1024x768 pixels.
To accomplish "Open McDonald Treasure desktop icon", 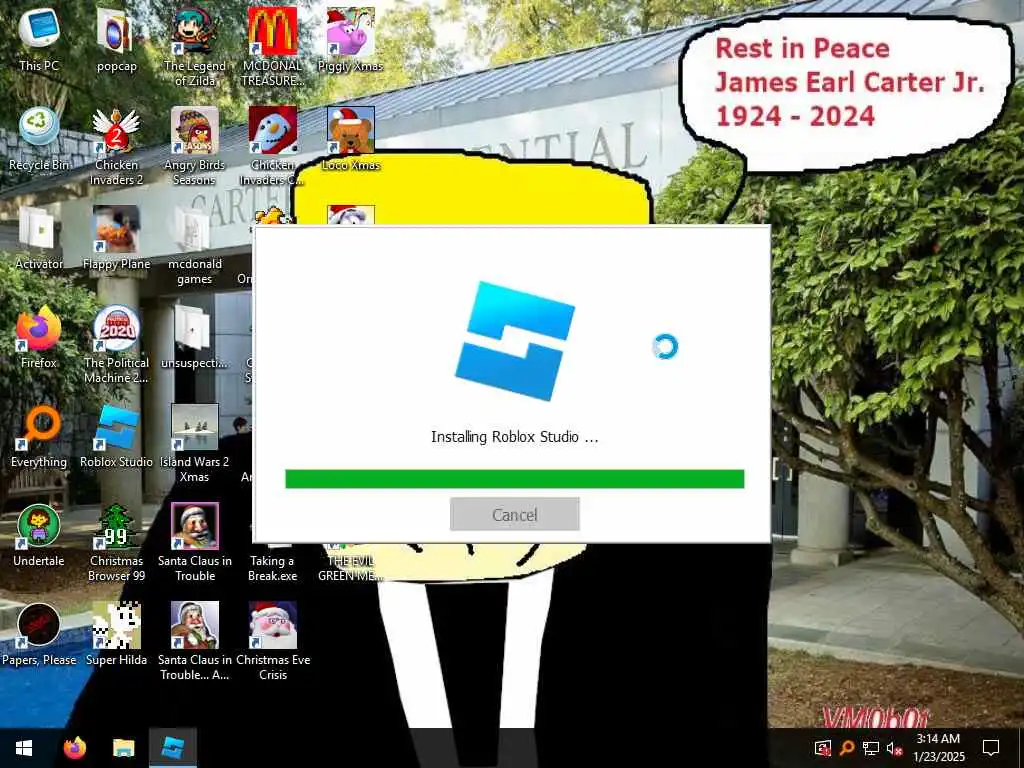I will pyautogui.click(x=273, y=47).
